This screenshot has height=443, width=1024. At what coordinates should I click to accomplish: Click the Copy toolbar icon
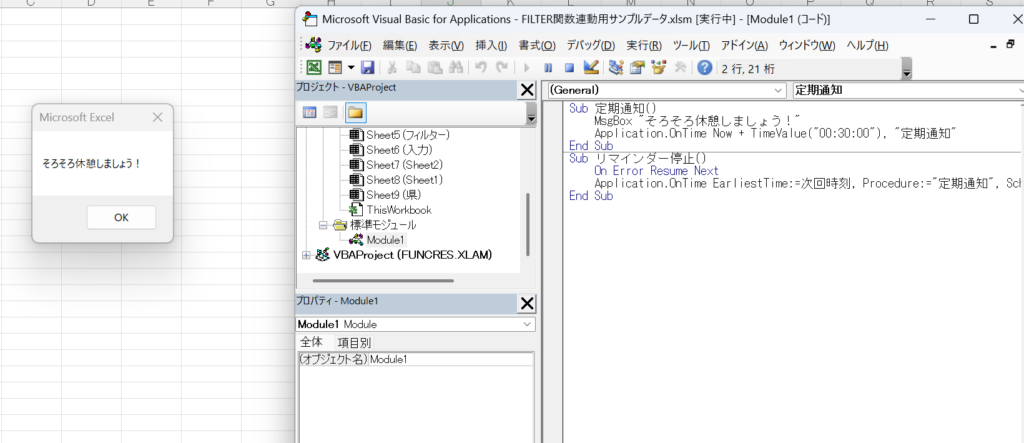tap(413, 67)
